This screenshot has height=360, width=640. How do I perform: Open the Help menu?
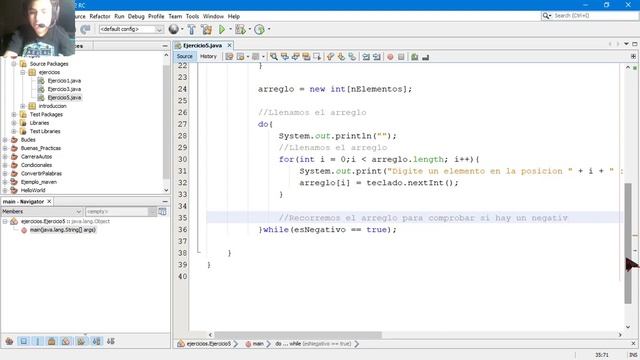point(233,16)
